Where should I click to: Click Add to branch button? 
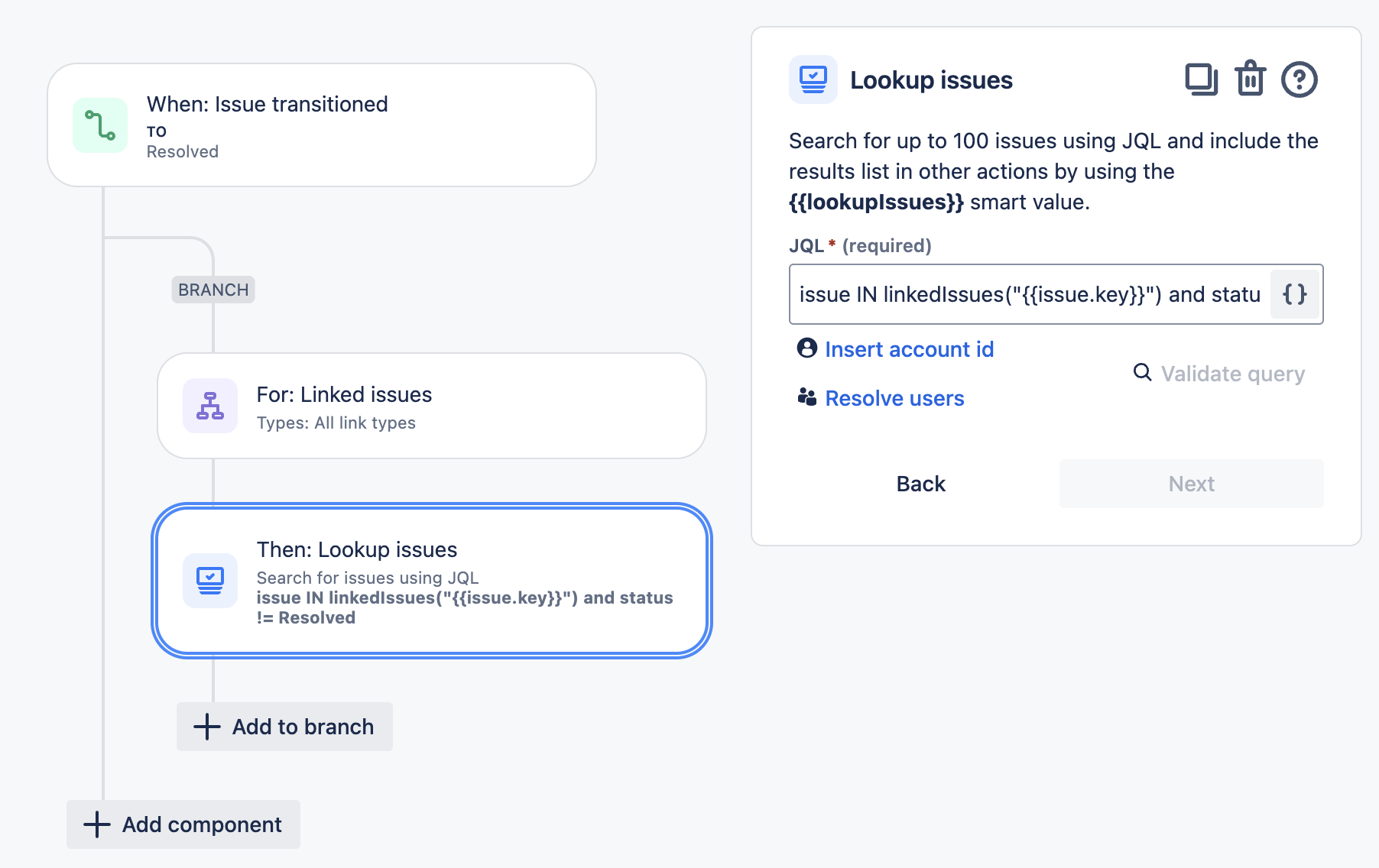[x=284, y=727]
